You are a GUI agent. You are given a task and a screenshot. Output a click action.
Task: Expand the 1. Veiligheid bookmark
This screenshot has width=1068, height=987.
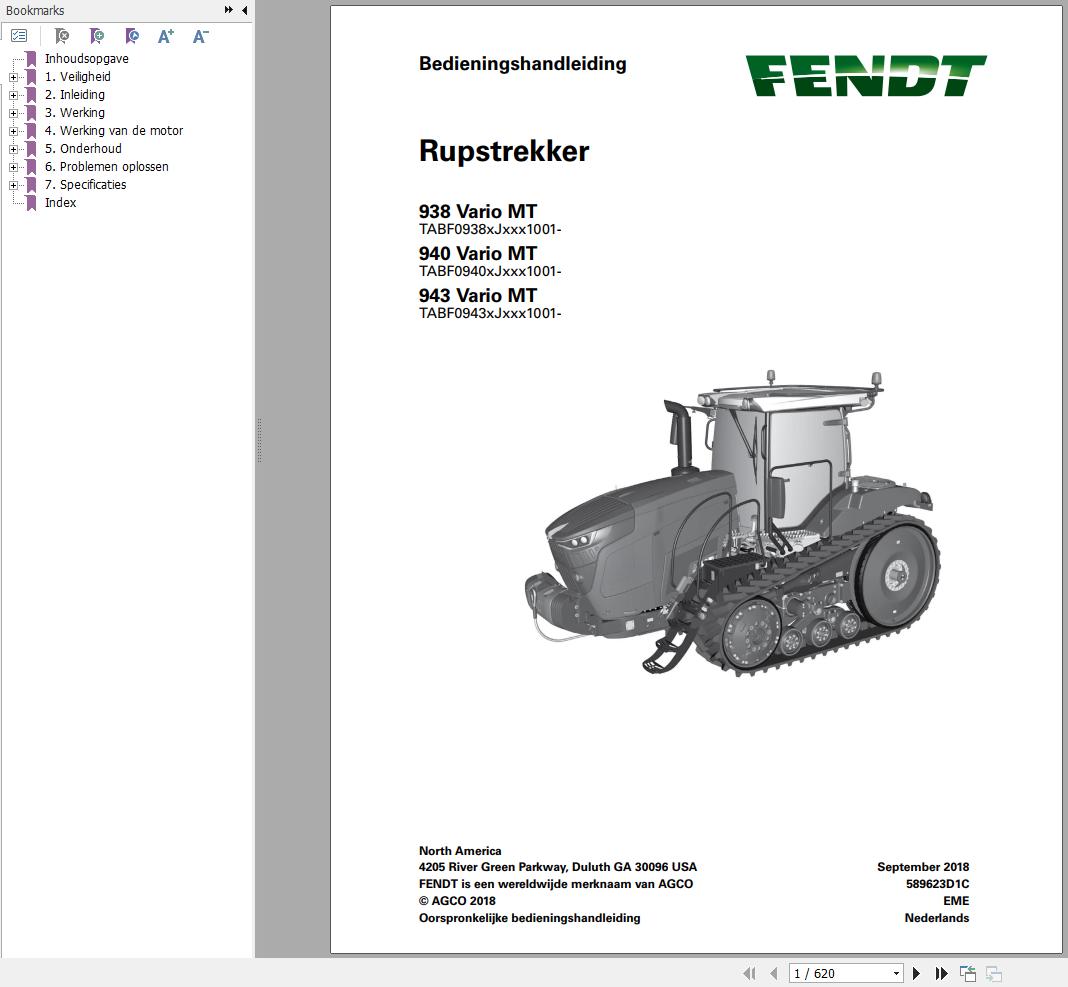tap(14, 77)
